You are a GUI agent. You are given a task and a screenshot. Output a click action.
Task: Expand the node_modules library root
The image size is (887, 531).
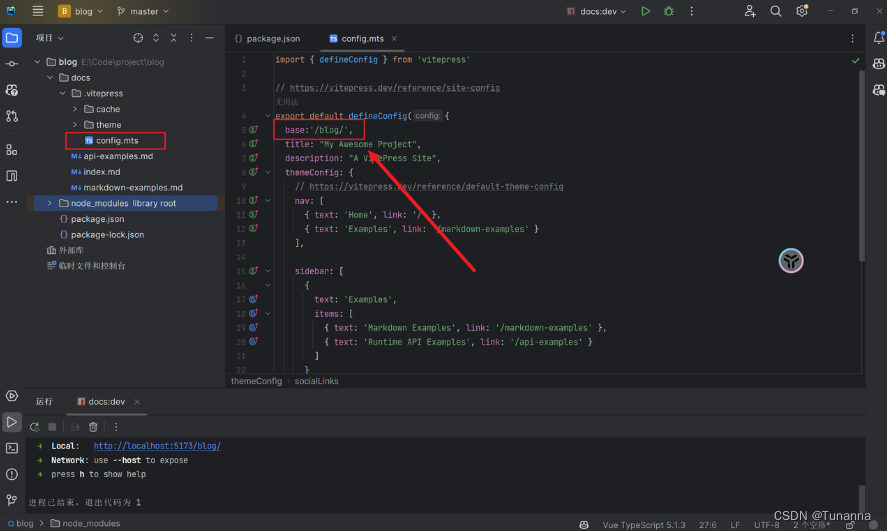[50, 203]
